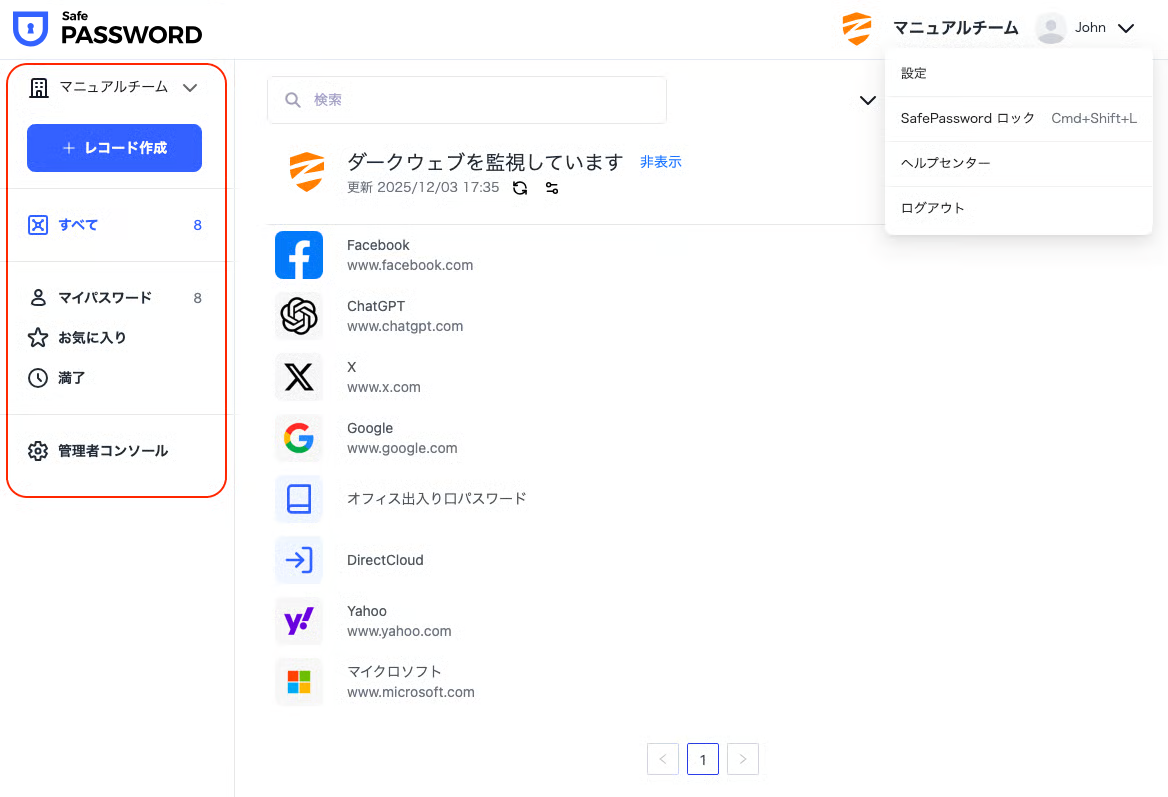Click the マイクロソフト logo icon

tap(299, 682)
